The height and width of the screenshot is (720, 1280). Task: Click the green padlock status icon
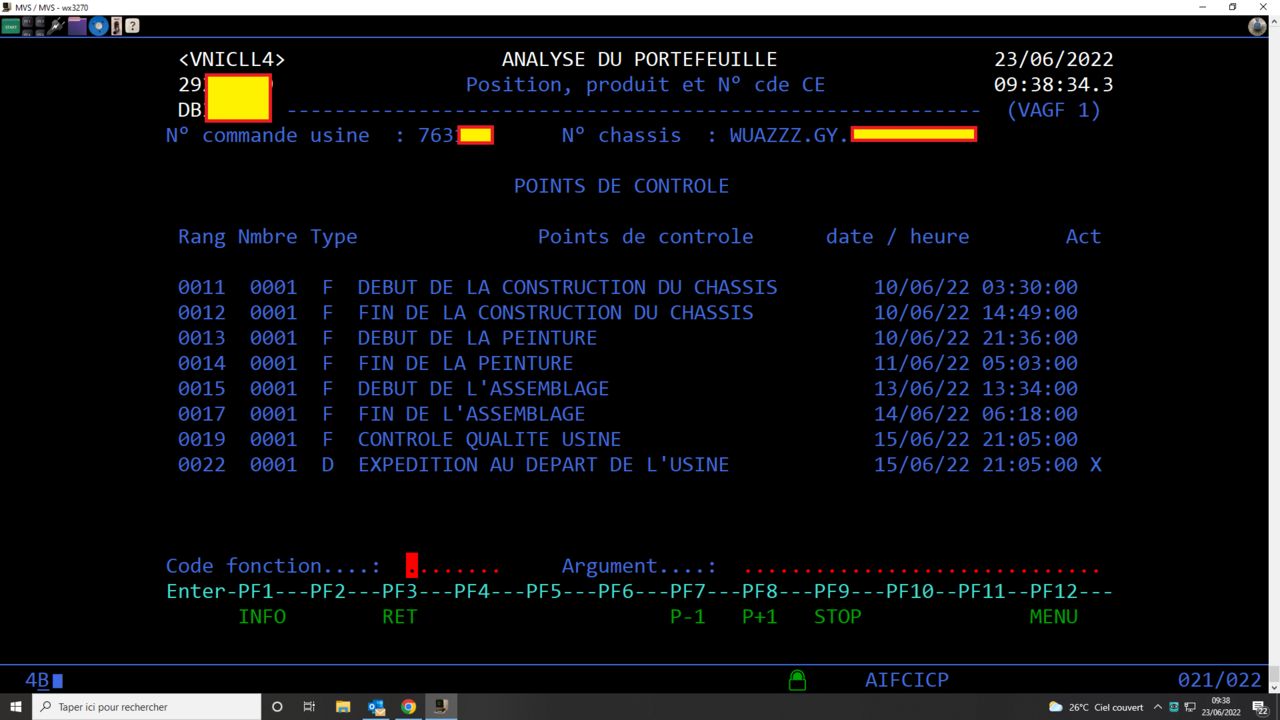[x=797, y=680]
